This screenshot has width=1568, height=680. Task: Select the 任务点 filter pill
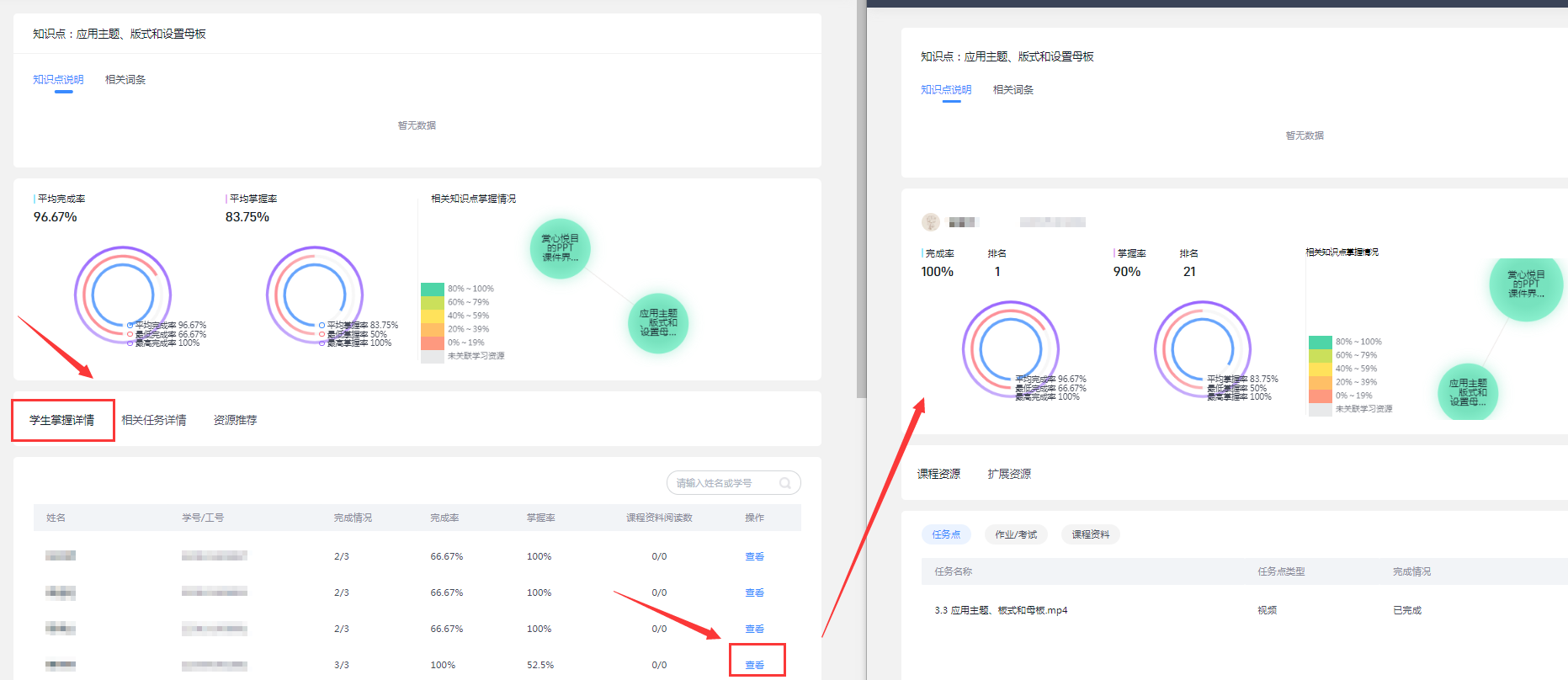(x=946, y=534)
